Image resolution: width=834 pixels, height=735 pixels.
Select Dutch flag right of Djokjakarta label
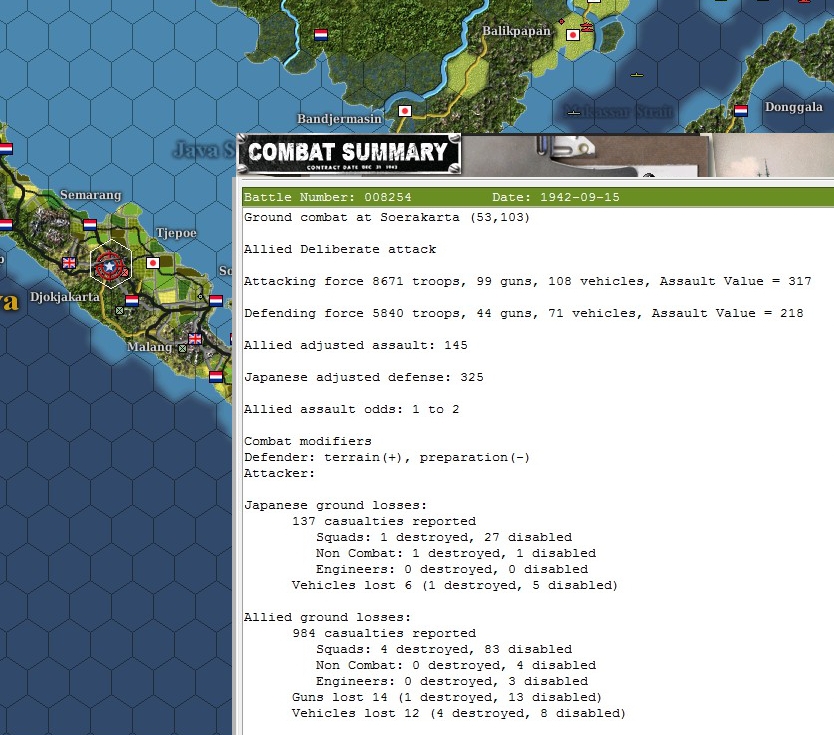(132, 300)
